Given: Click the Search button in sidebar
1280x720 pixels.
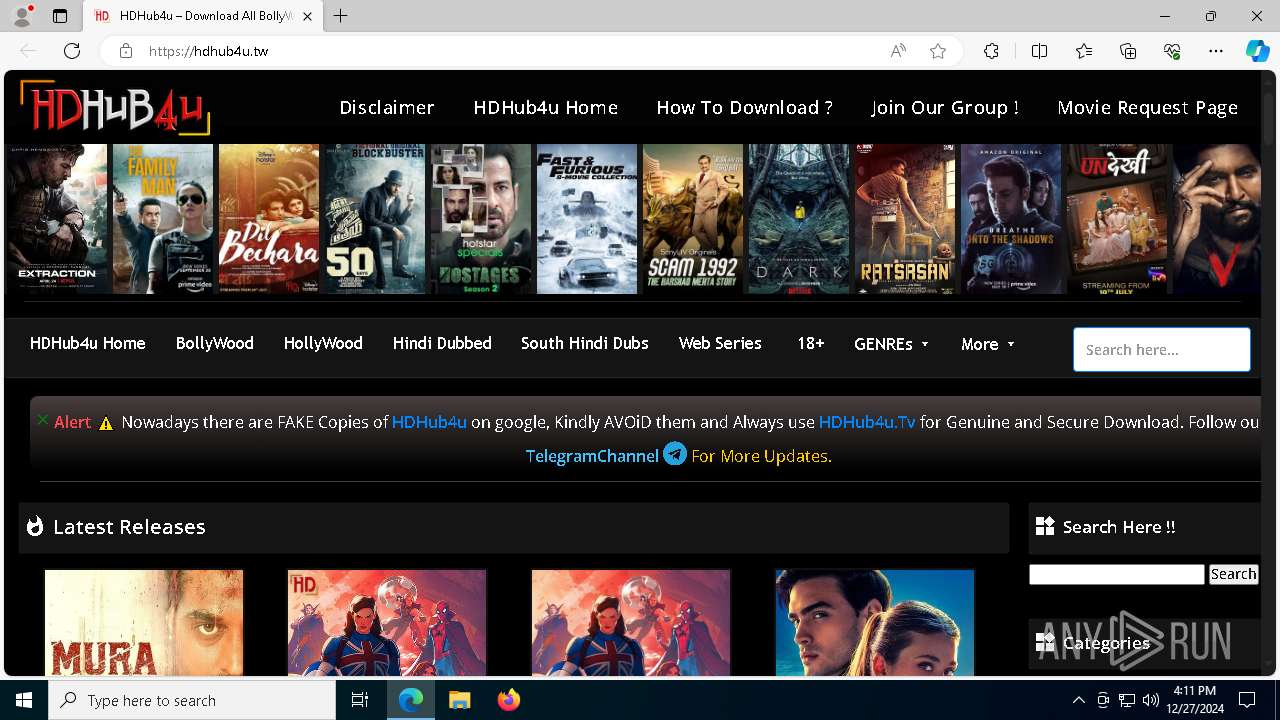Looking at the screenshot, I should (1233, 574).
